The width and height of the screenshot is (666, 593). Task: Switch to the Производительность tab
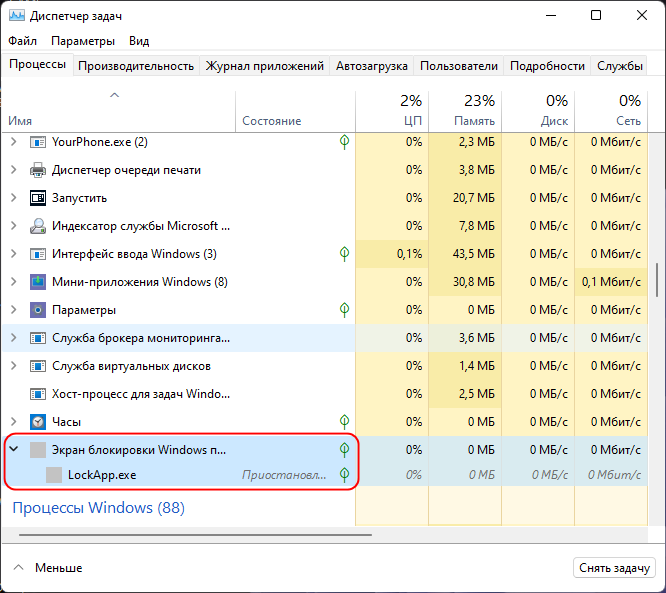[x=136, y=66]
